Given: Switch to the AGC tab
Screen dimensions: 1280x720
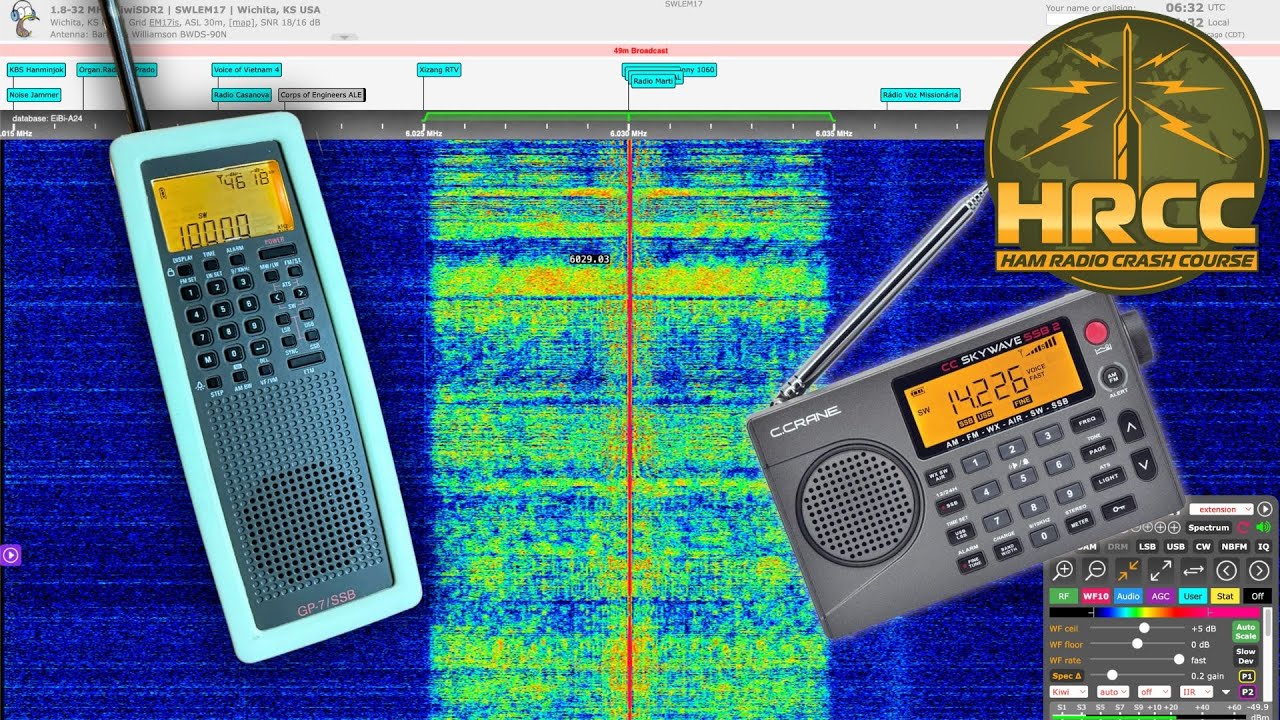Looking at the screenshot, I should click(x=1160, y=595).
